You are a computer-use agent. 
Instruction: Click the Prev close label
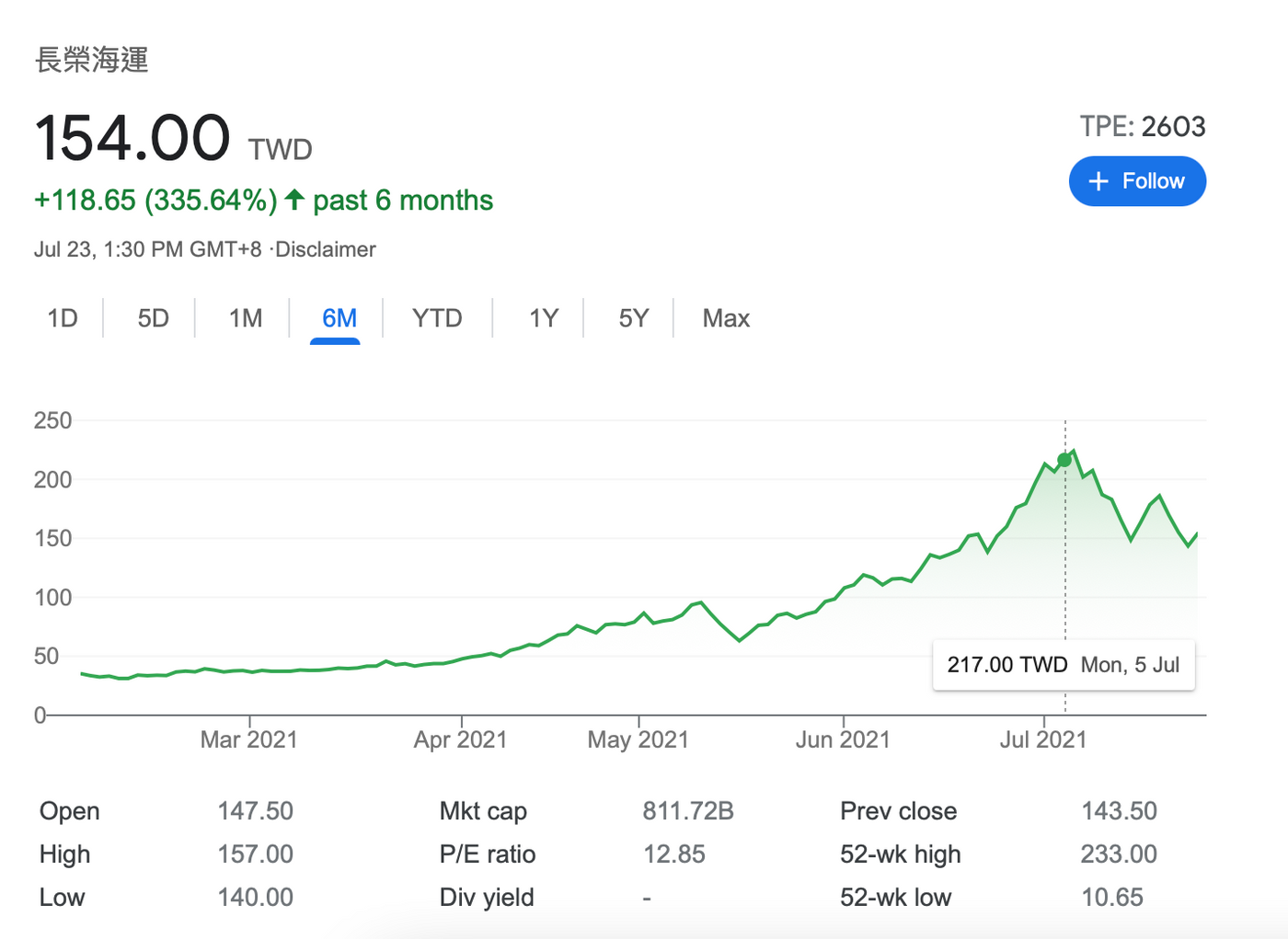coord(899,811)
